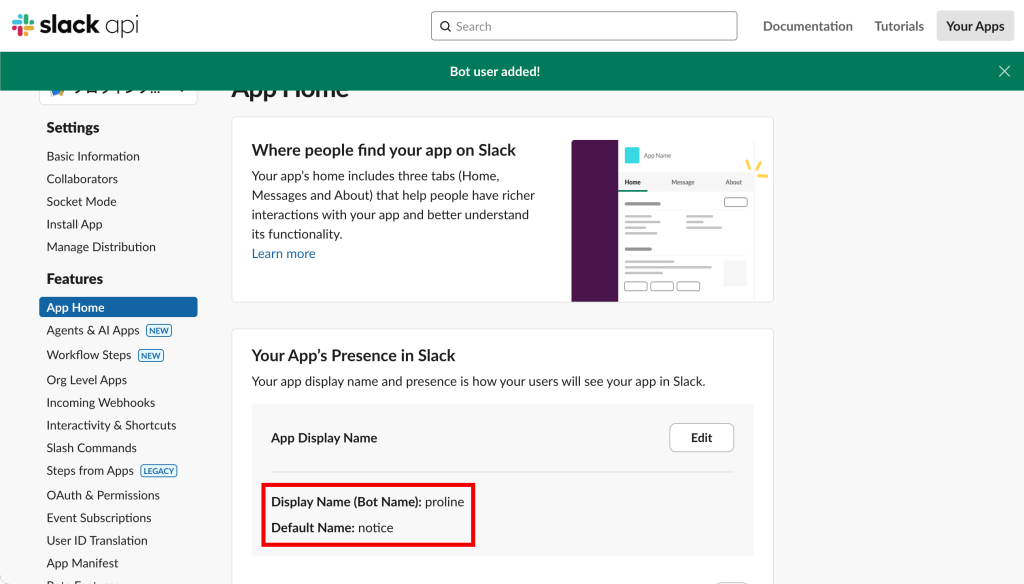
Task: Edit the App Display Name
Action: click(701, 438)
